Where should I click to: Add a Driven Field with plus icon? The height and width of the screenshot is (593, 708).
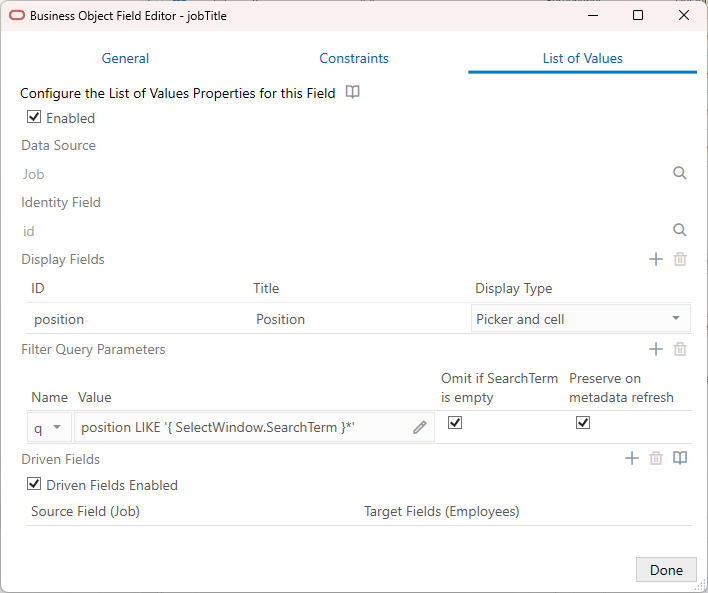pos(632,458)
